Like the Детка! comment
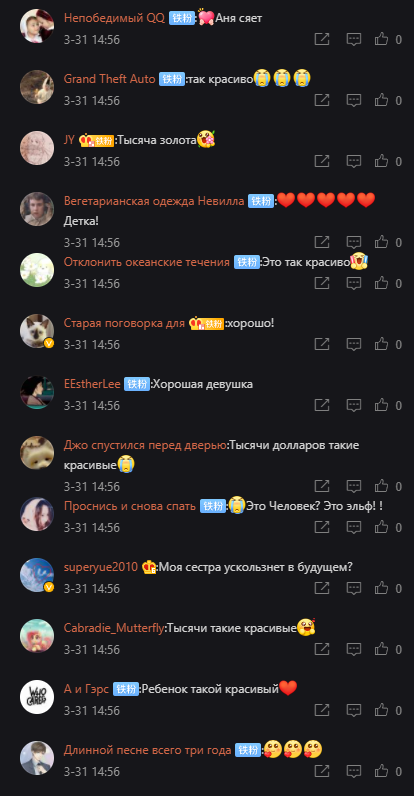The width and height of the screenshot is (414, 796). pos(382,243)
